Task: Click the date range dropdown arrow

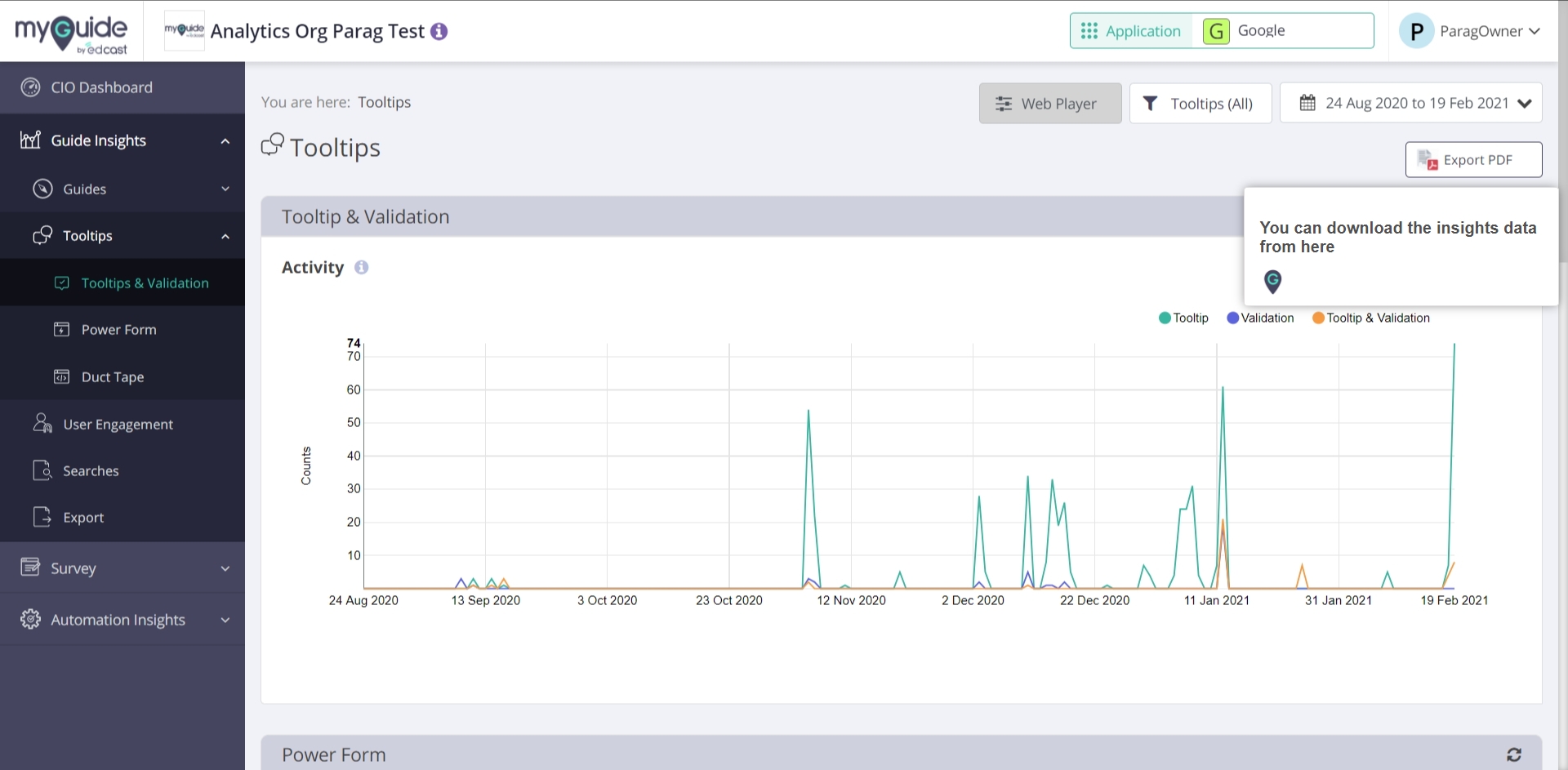Action: pos(1525,104)
